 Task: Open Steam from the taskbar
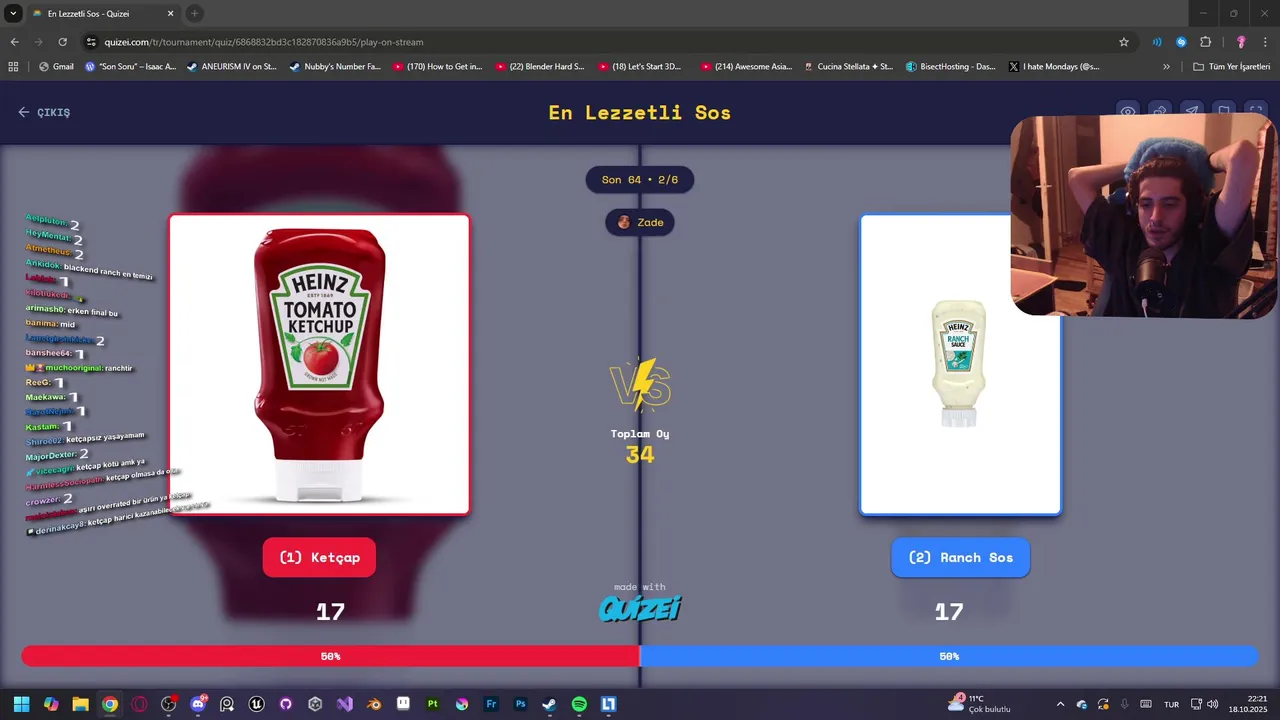[x=549, y=704]
